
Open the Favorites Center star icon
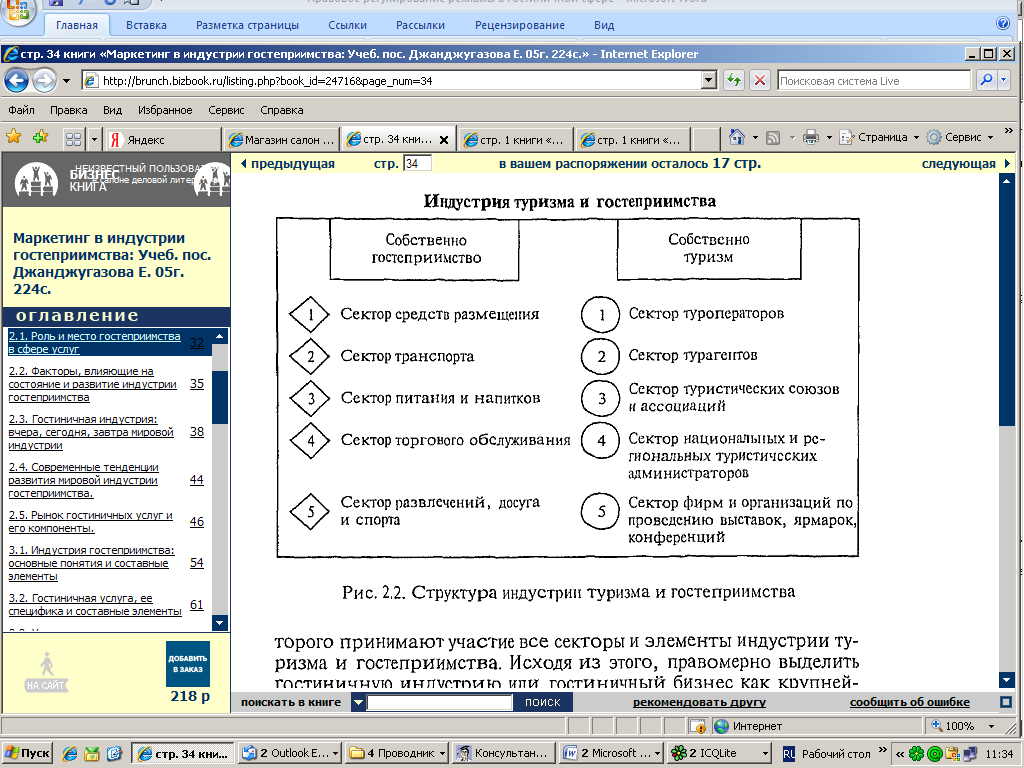(14, 136)
